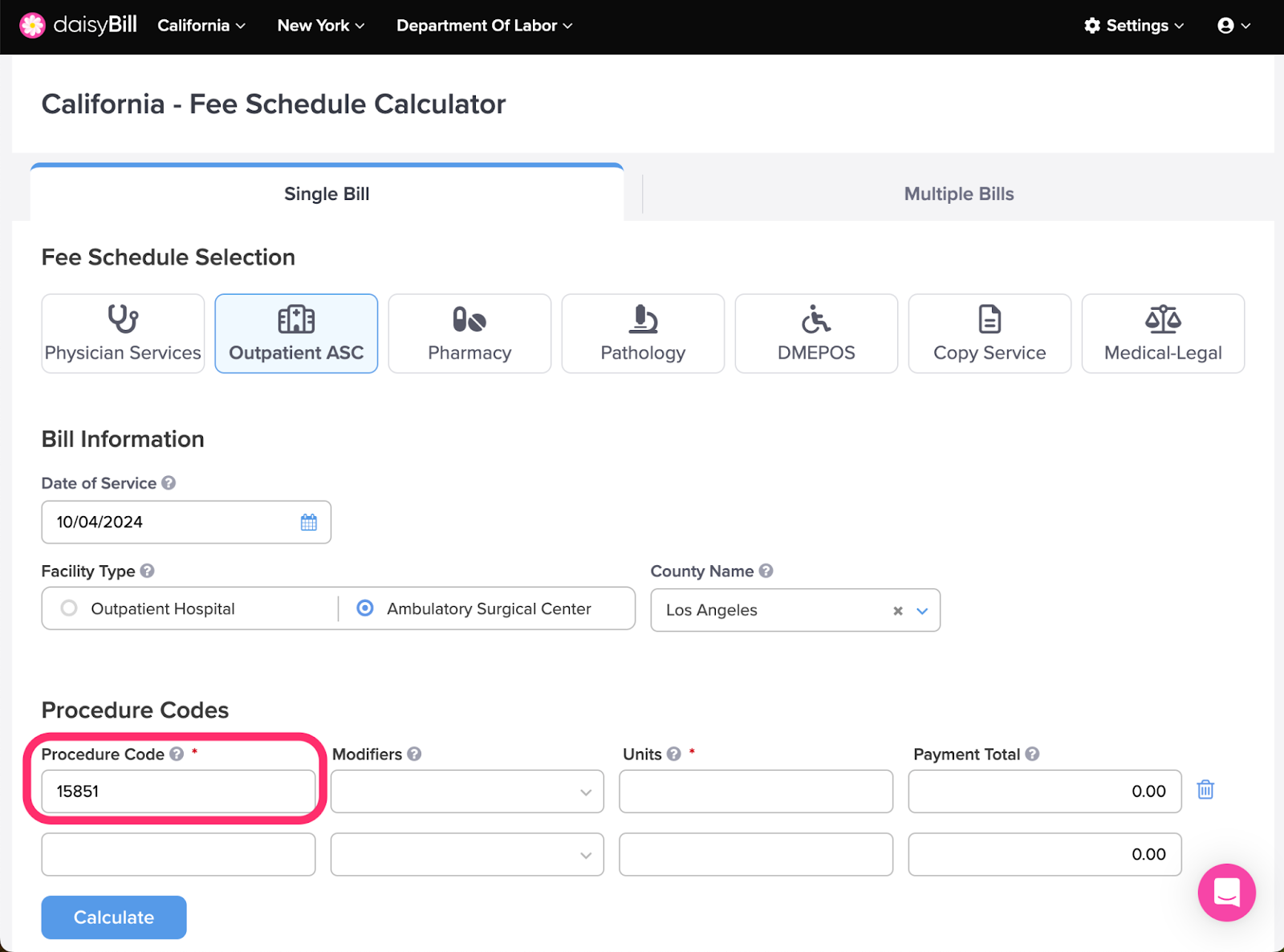Screen dimensions: 1284x952
Task: Open the first row Modifiers dropdown
Action: [467, 791]
